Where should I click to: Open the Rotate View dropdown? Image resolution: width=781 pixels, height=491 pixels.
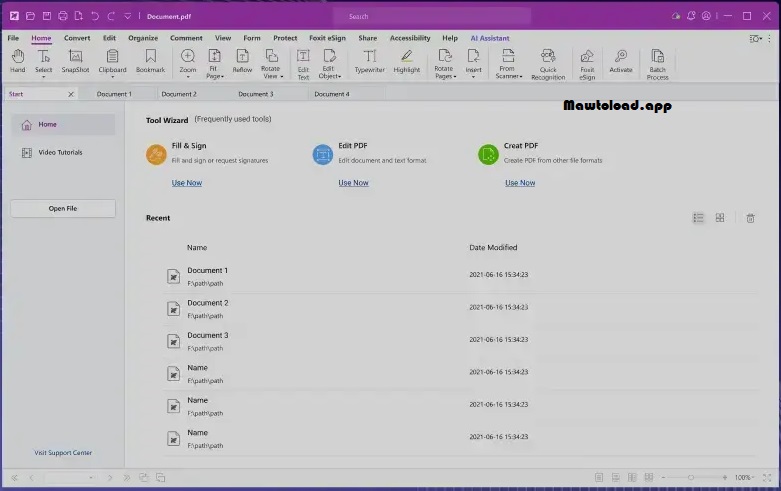282,77
